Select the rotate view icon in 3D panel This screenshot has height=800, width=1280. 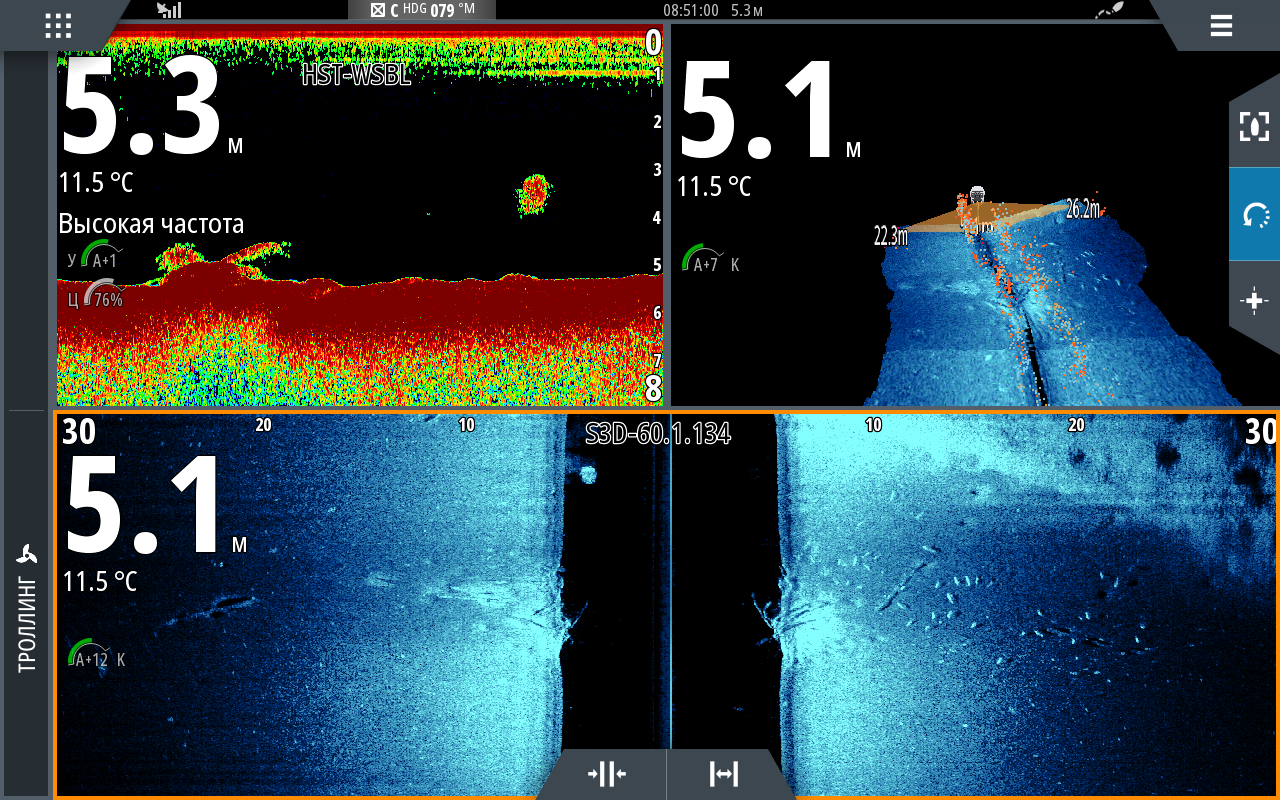(1254, 214)
